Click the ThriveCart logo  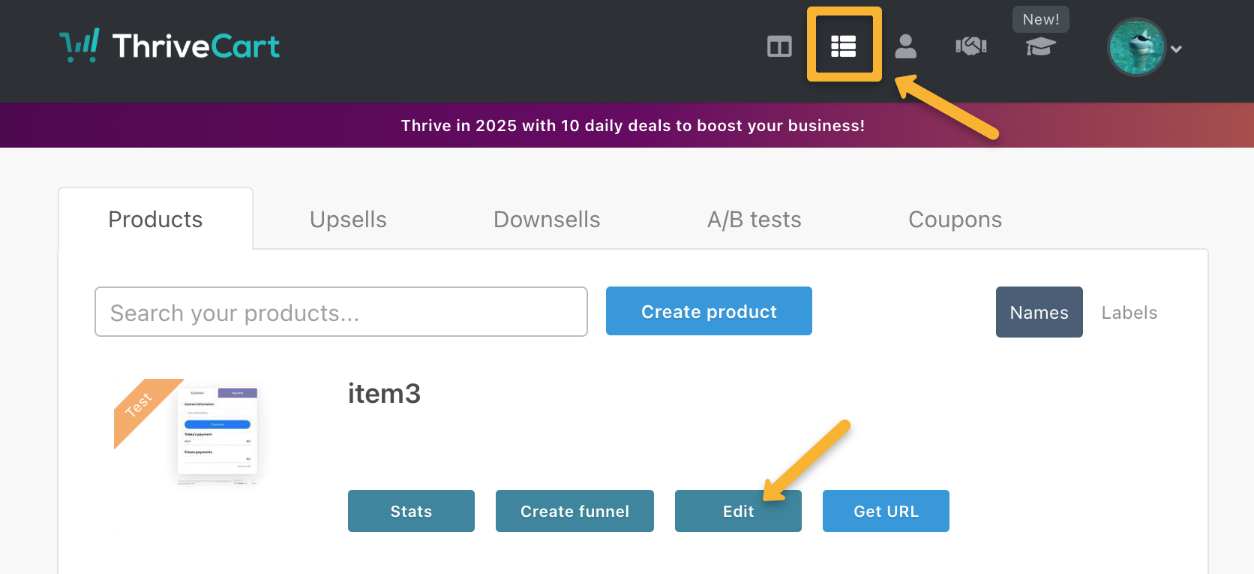[x=169, y=46]
